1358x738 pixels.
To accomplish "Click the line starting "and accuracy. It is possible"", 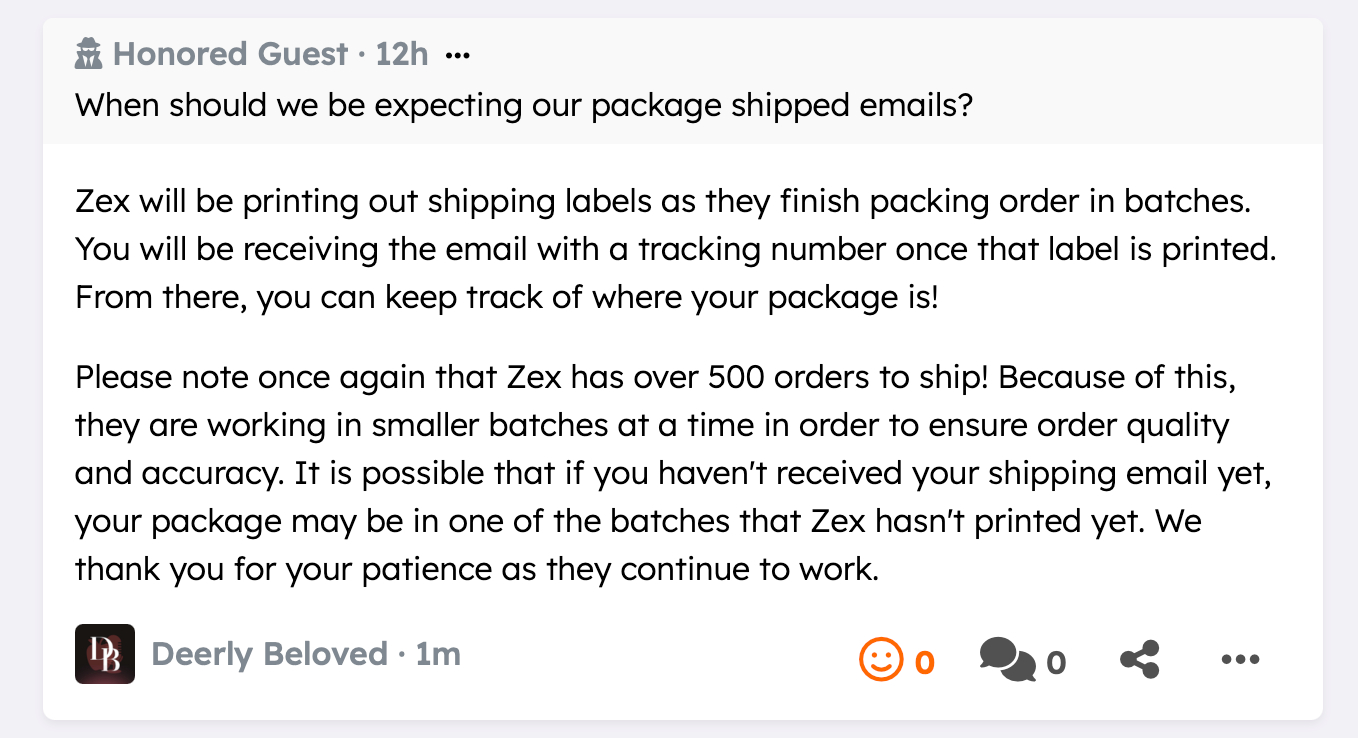I will pyautogui.click(x=672, y=474).
